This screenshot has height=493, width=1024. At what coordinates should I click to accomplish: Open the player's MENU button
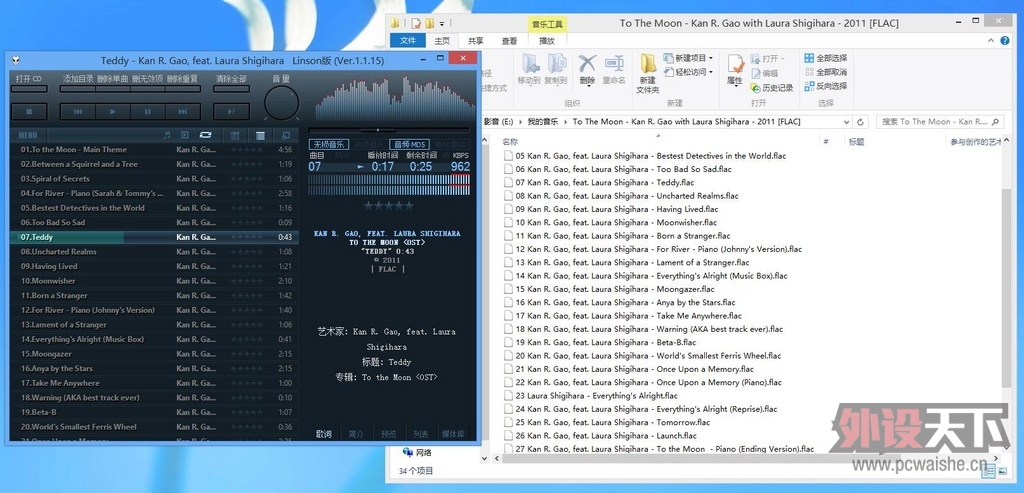27,135
